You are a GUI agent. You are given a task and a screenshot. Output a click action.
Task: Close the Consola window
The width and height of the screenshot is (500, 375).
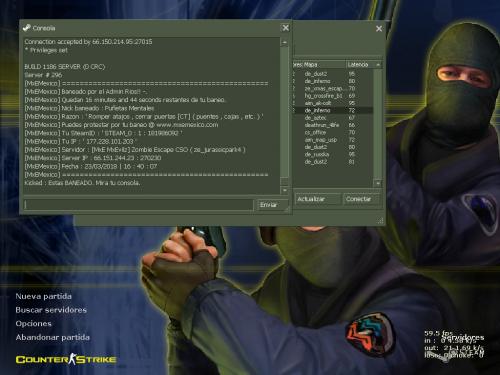click(x=286, y=28)
